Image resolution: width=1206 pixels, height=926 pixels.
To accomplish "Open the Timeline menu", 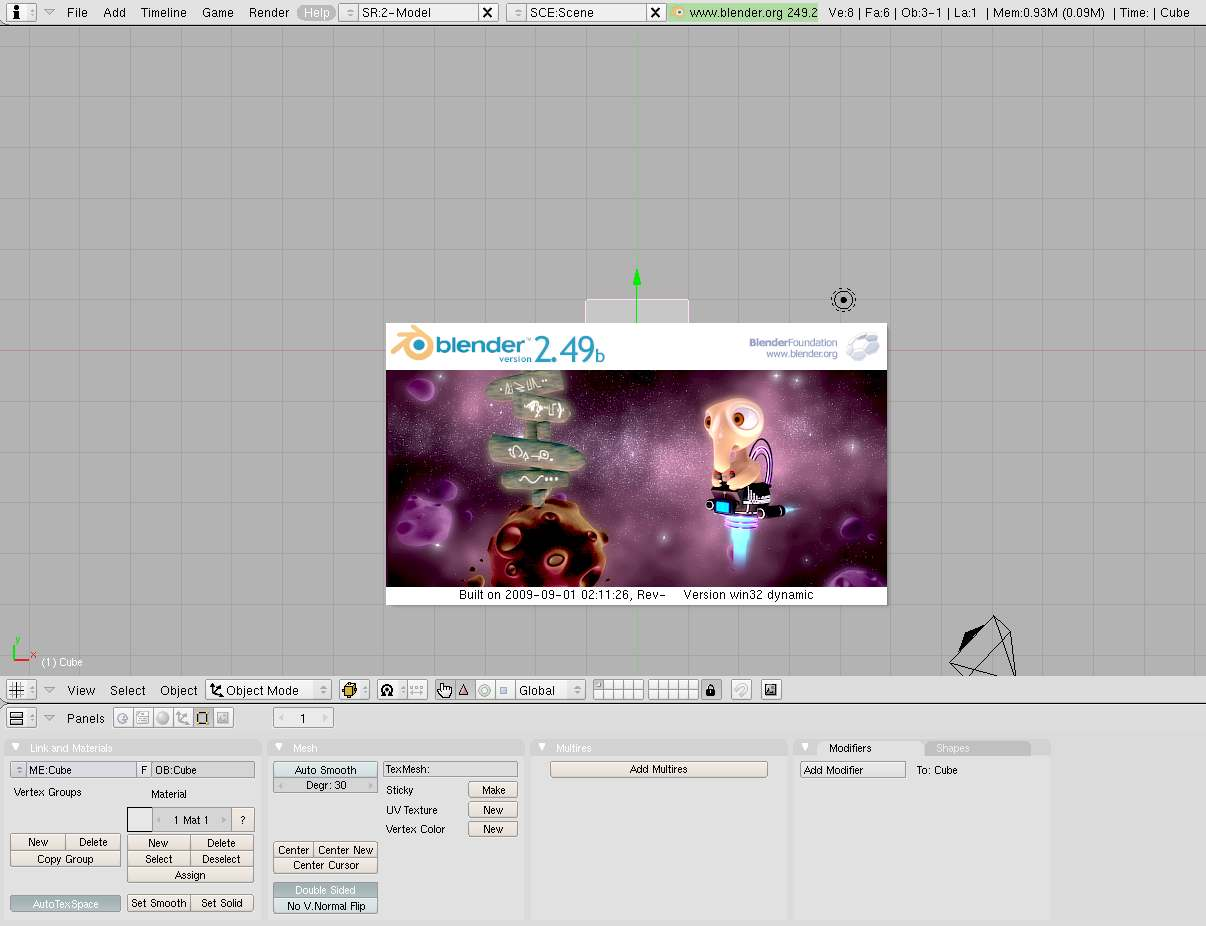I will [x=164, y=12].
